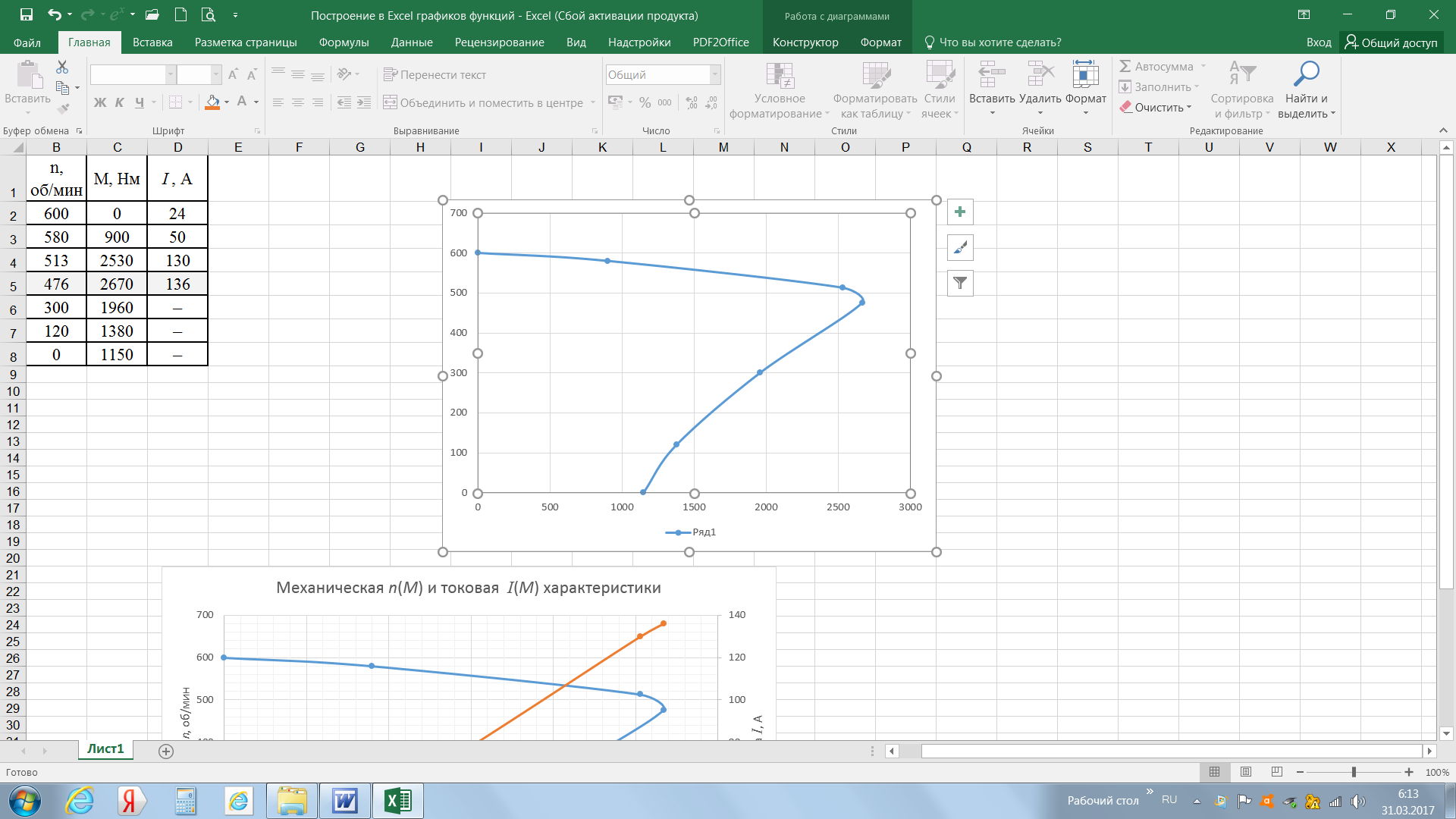Open a file via the folder icon
Image resolution: width=1456 pixels, height=819 pixels.
point(152,14)
